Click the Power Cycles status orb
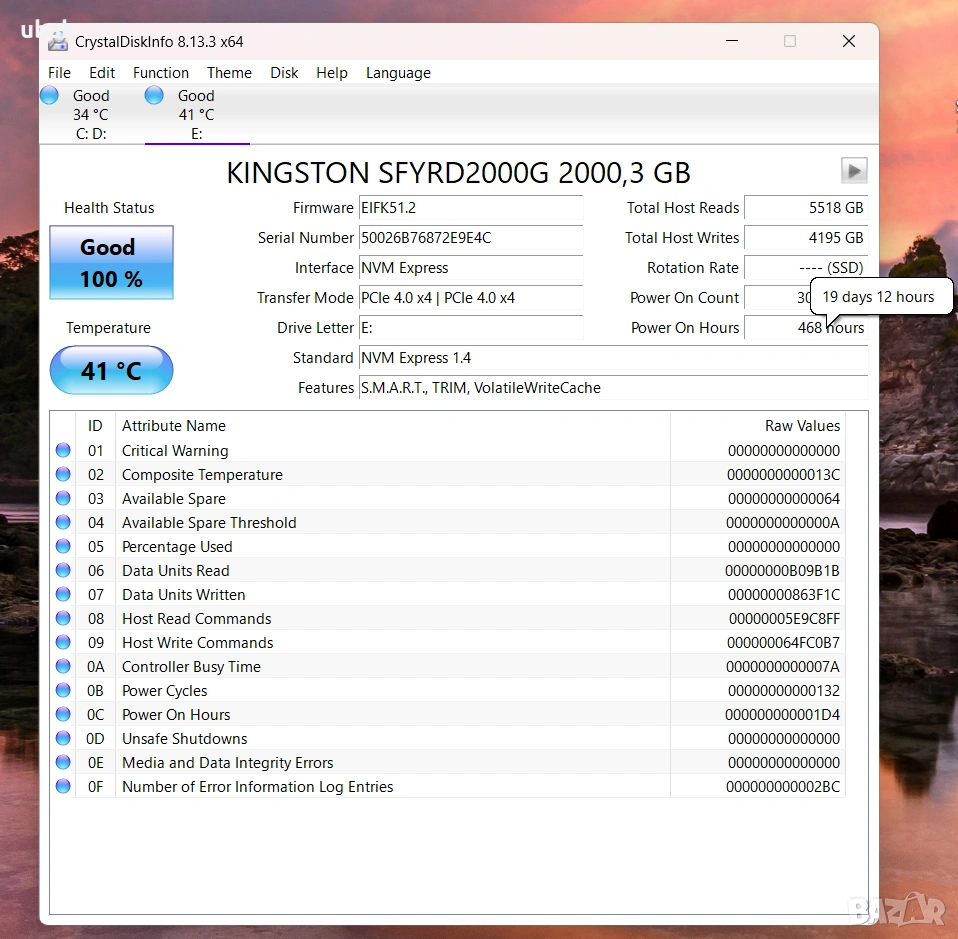Image resolution: width=958 pixels, height=939 pixels. (x=63, y=691)
